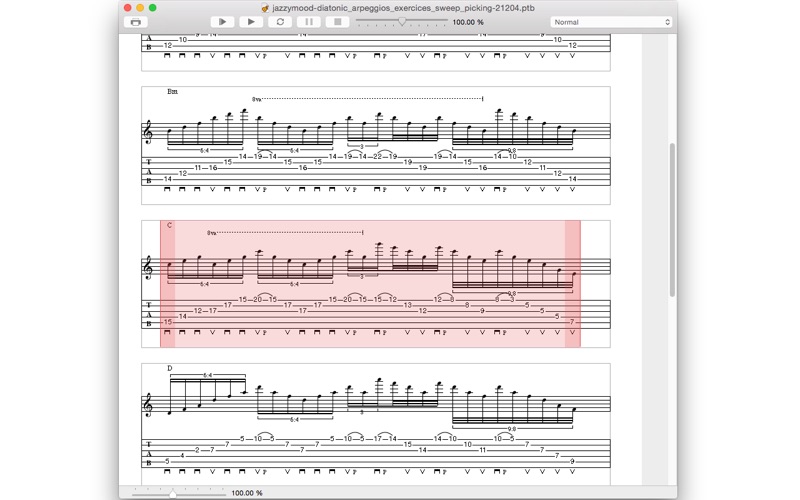Click the bottom 100.00 % zoom value

pyautogui.click(x=247, y=493)
